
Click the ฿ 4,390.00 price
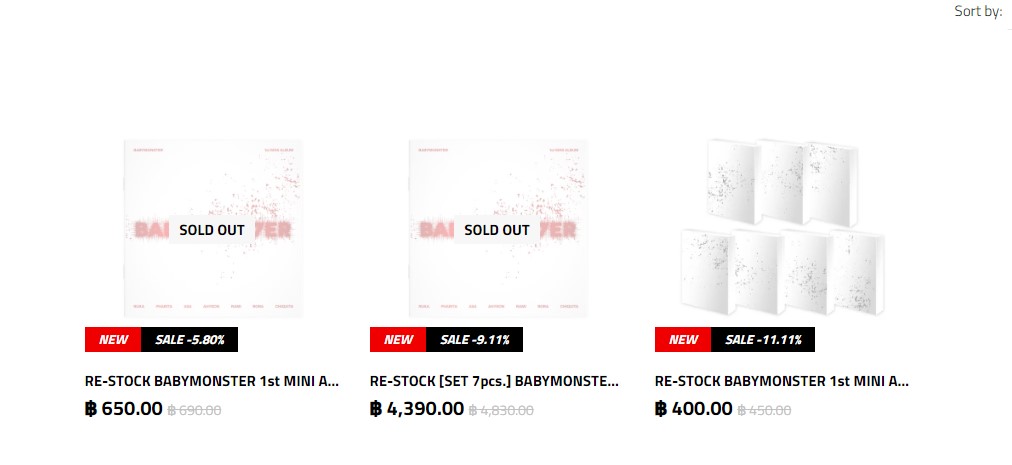[x=417, y=409]
